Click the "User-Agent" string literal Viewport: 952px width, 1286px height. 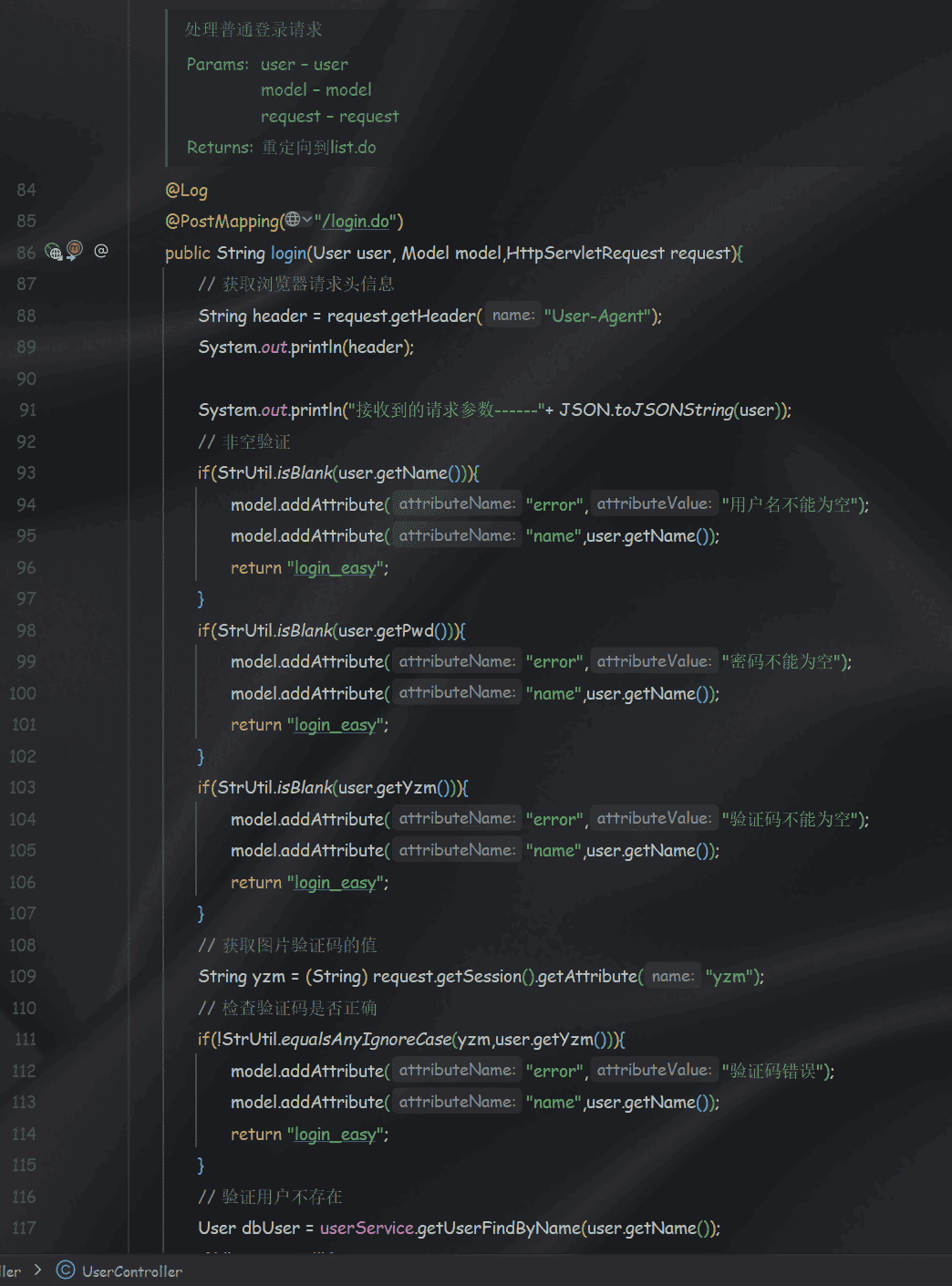click(x=600, y=316)
